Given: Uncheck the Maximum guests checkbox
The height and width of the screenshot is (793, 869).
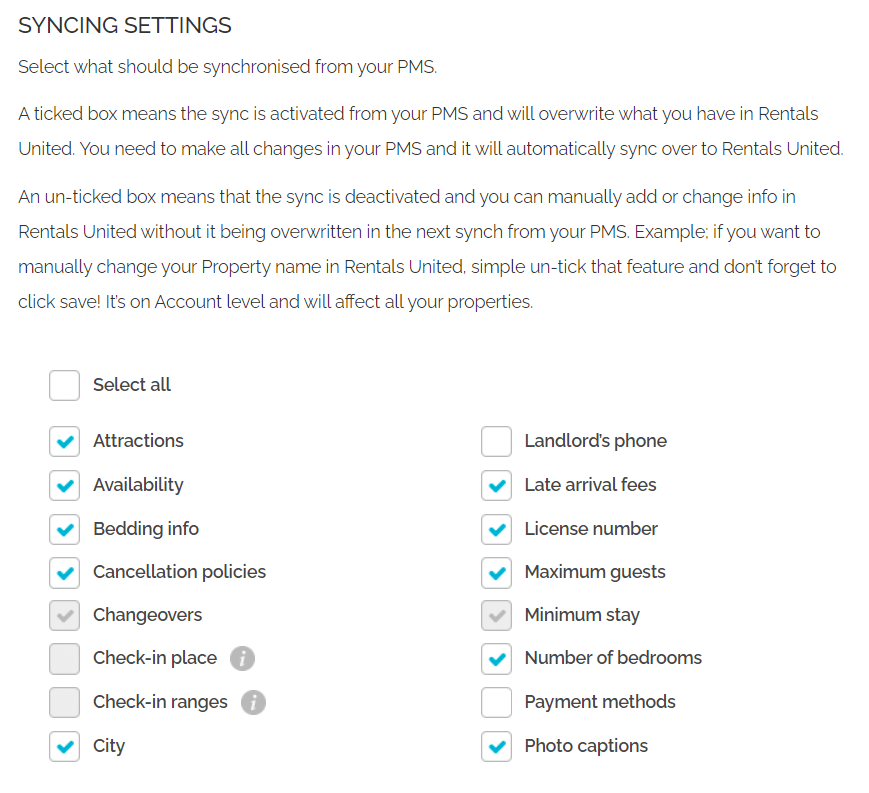Looking at the screenshot, I should 496,573.
